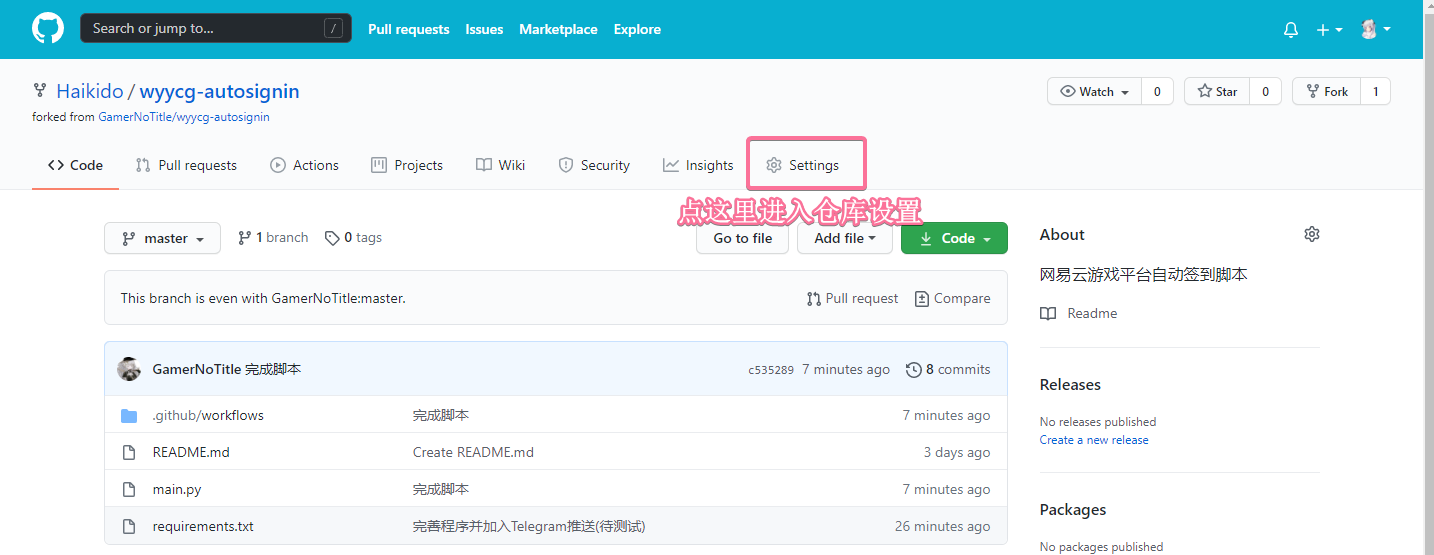Click the slash shortcut key icon in search
The width and height of the screenshot is (1434, 555).
[333, 29]
